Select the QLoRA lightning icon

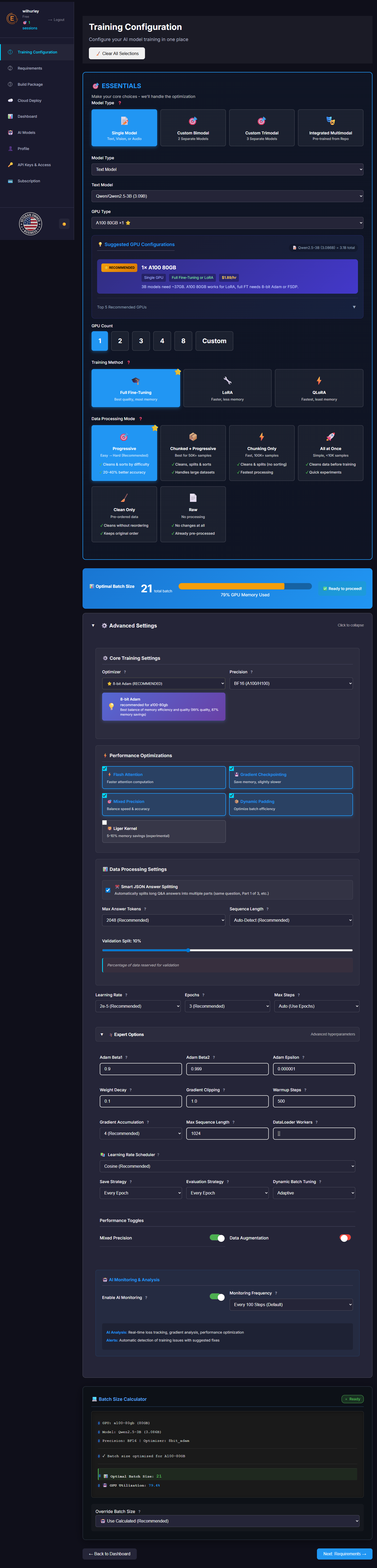[319, 380]
